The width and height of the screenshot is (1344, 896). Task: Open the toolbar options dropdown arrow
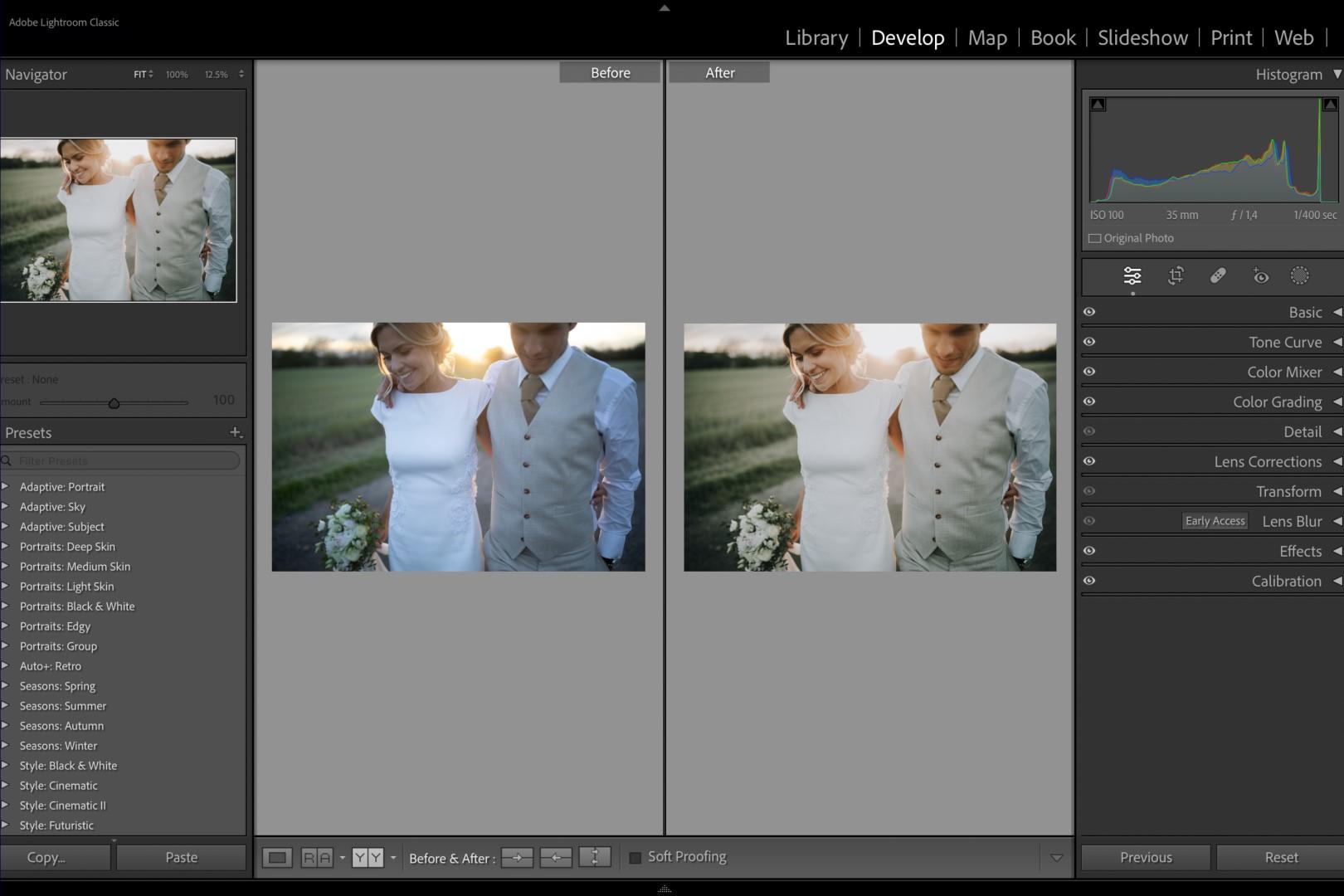coord(1056,858)
